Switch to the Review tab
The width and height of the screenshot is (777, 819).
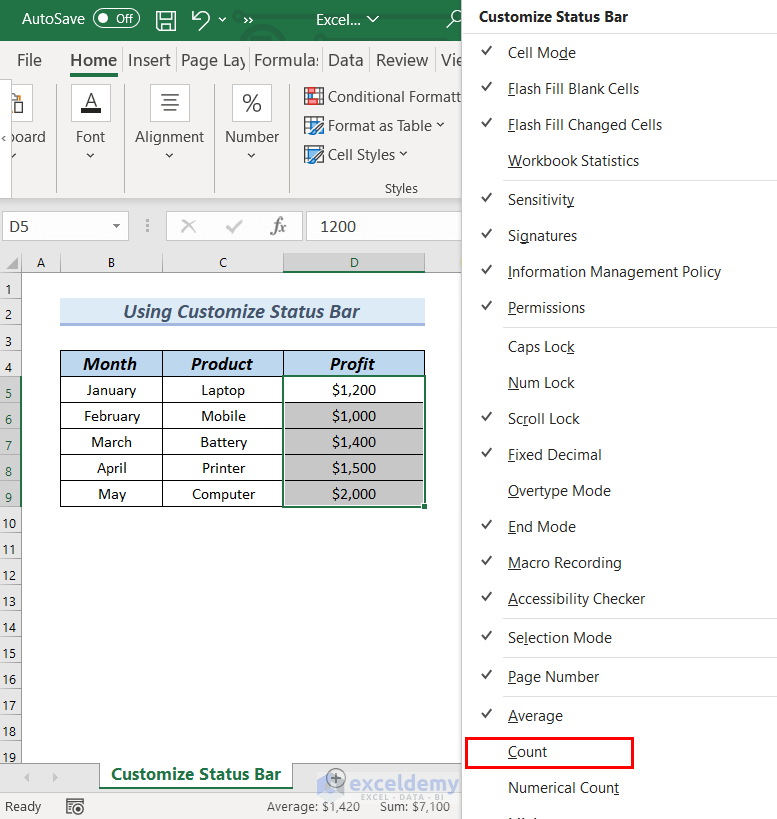point(402,61)
